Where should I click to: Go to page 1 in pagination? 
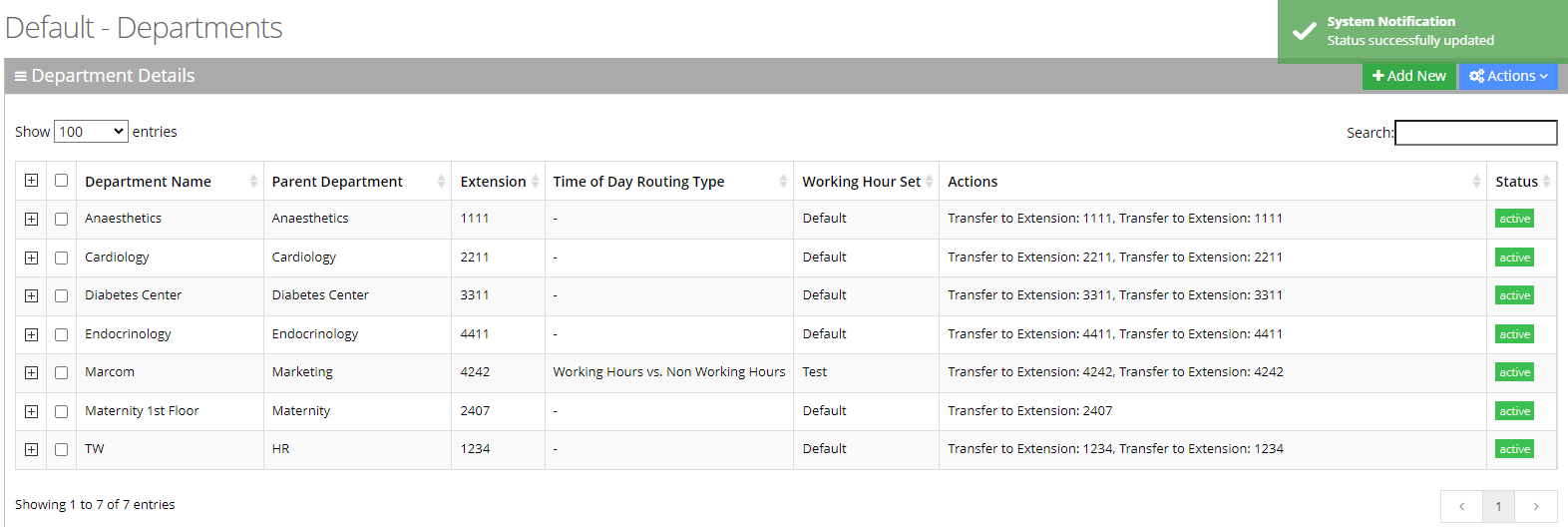click(1498, 507)
